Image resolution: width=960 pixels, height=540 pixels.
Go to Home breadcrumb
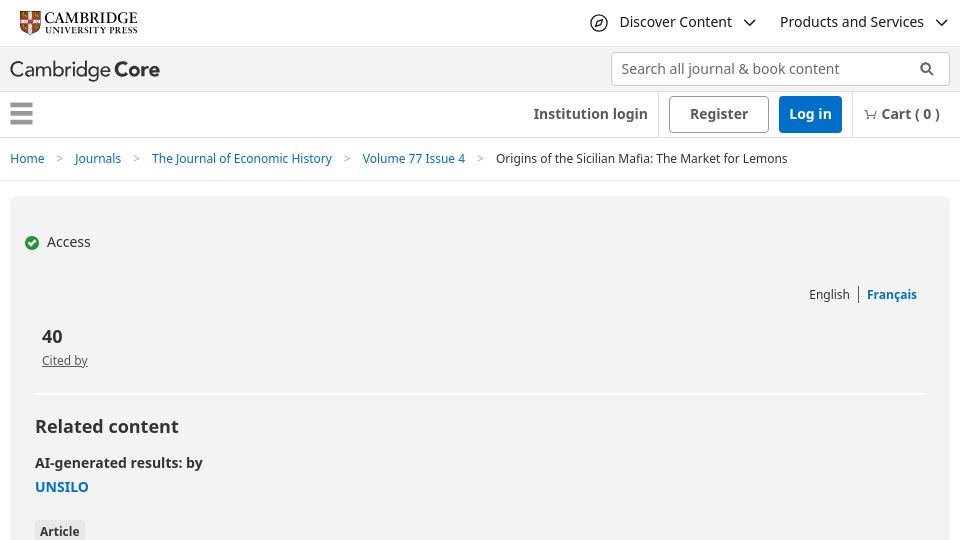point(27,159)
